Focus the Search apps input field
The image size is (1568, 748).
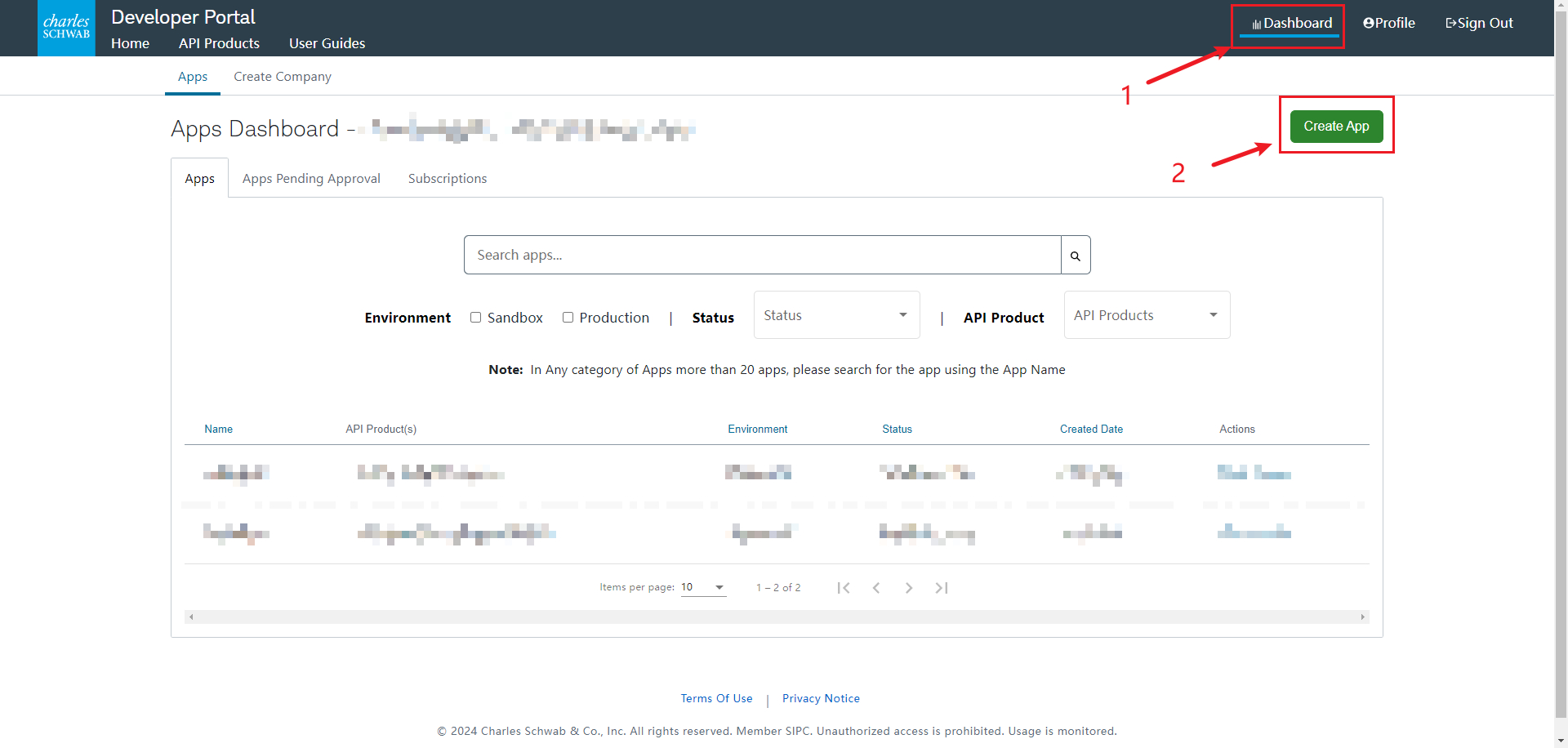763,255
